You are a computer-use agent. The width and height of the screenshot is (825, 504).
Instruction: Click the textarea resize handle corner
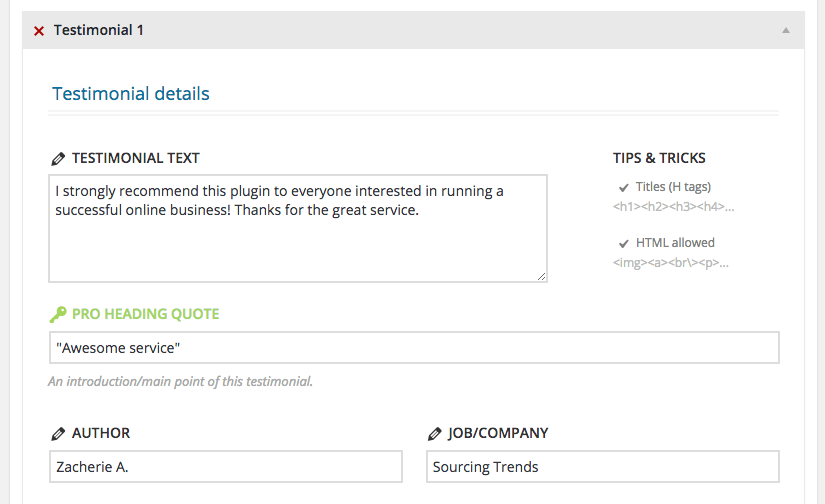click(541, 276)
